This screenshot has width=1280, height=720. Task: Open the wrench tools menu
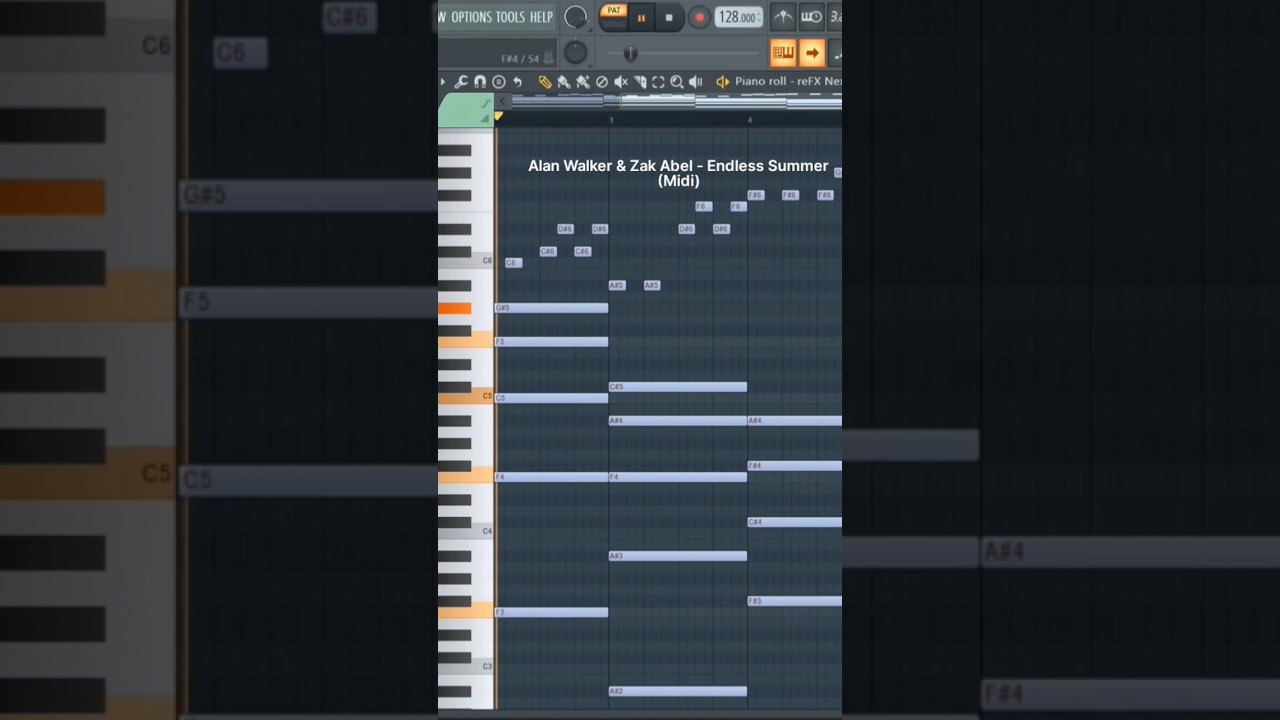461,82
